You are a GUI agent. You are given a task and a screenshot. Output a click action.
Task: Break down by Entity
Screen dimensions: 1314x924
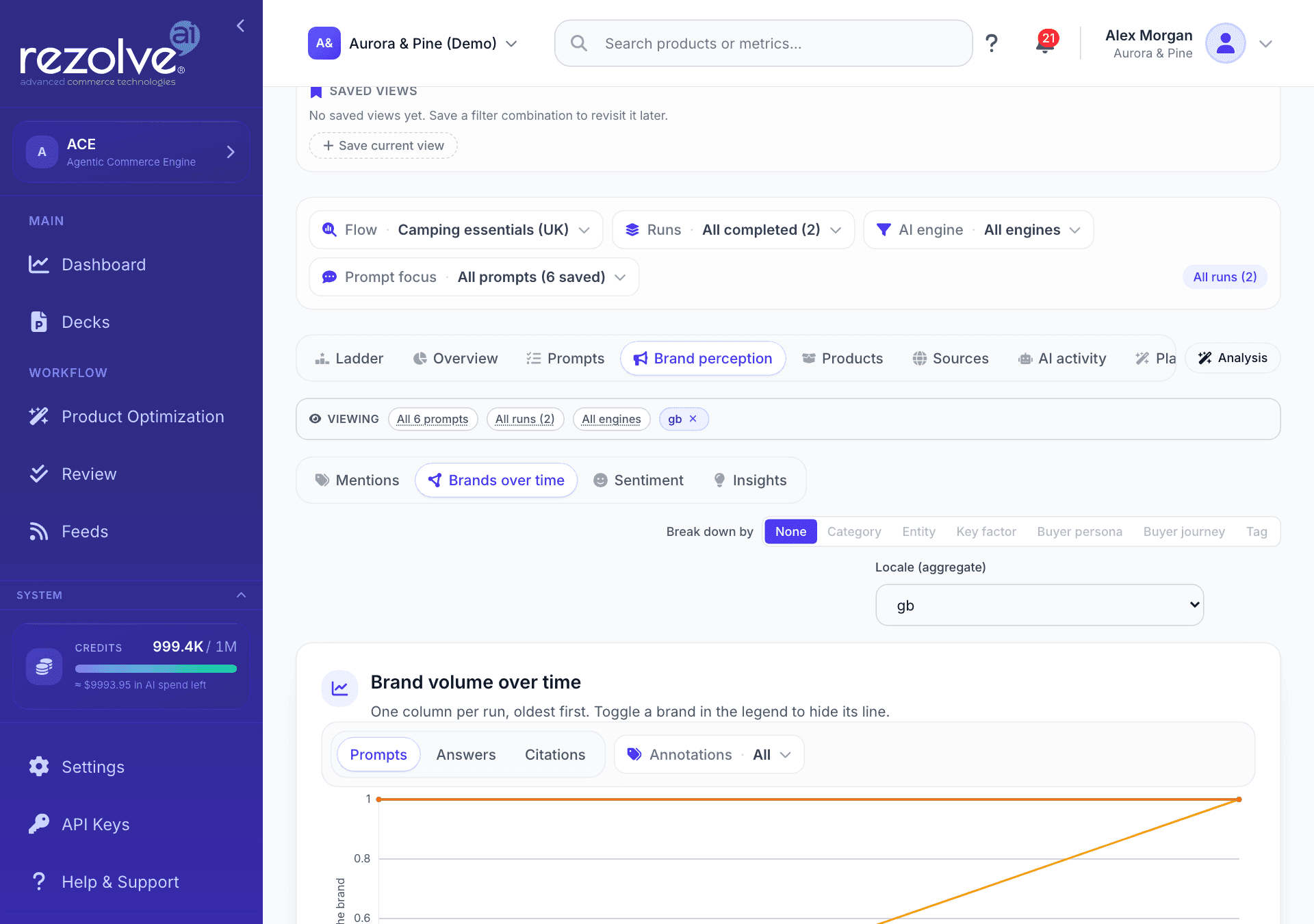[x=918, y=532]
